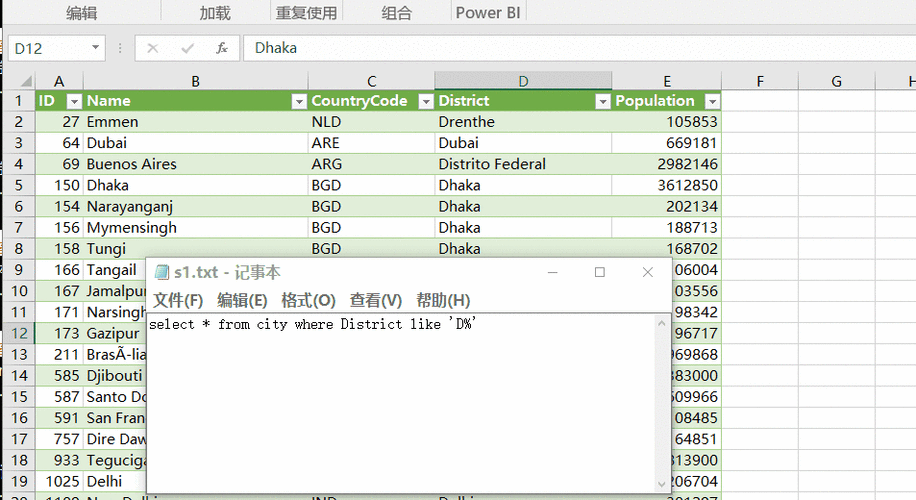
Task: Click the confirm checkmark in formula bar
Action: click(188, 48)
